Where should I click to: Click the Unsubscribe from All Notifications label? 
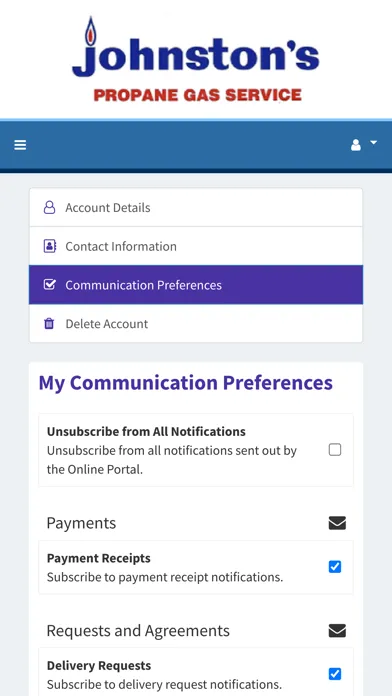(146, 431)
